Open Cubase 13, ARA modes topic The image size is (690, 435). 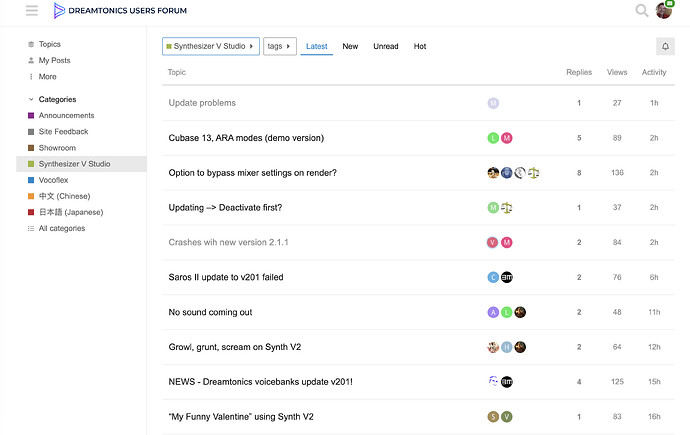click(x=246, y=138)
